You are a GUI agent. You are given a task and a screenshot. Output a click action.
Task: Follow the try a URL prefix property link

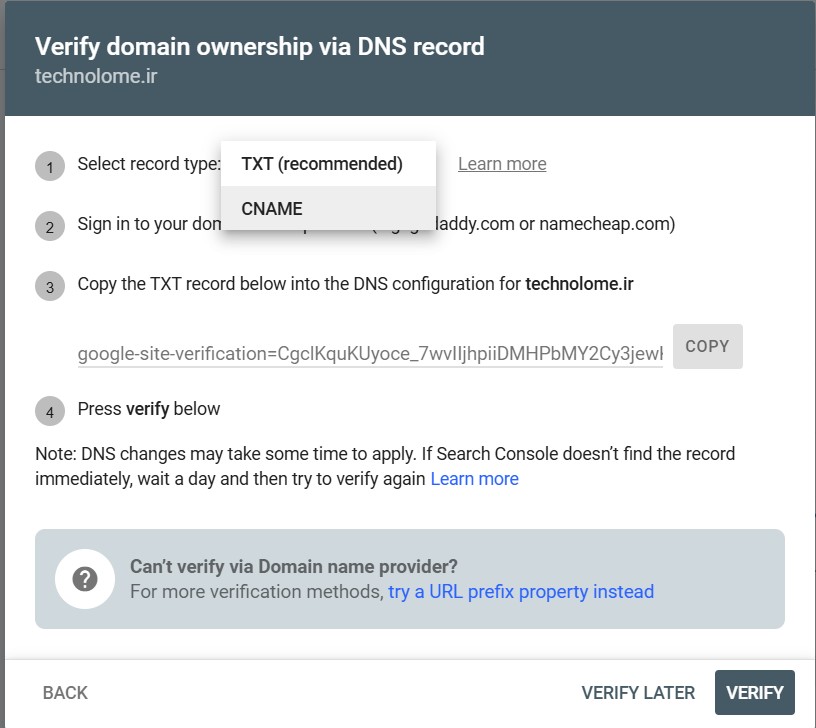coord(521,592)
